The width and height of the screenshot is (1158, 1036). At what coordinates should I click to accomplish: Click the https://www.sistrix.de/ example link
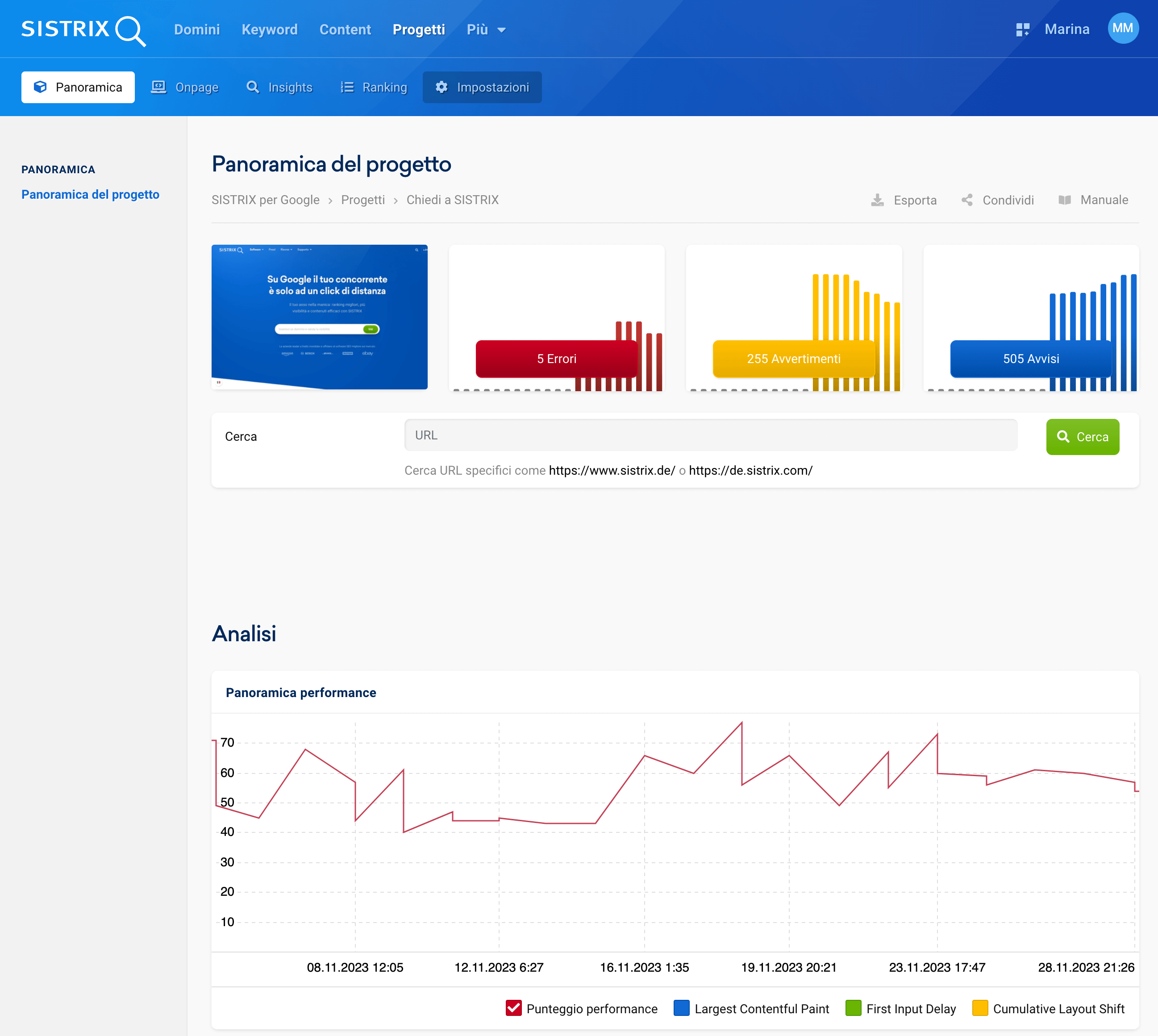click(612, 471)
